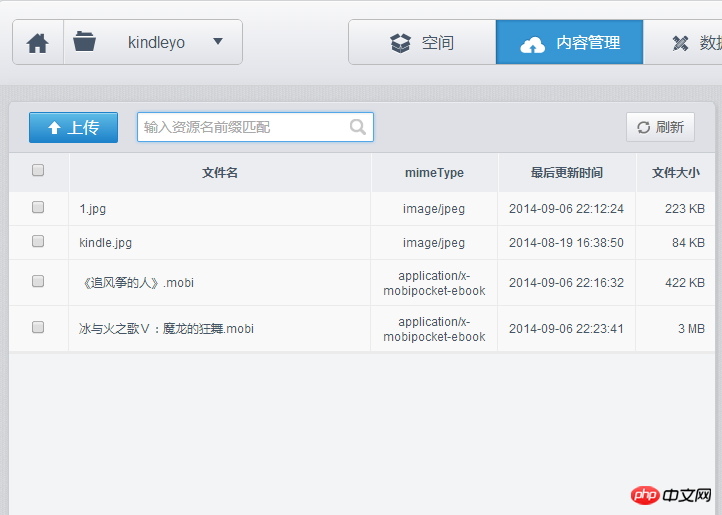The image size is (722, 515).
Task: Check the box for 1.jpg
Action: [38, 207]
